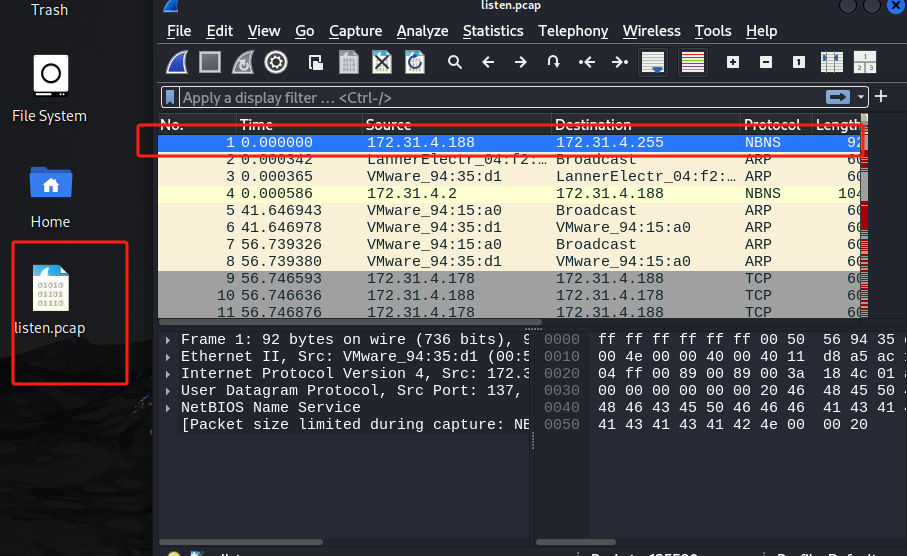
Task: Toggle auto-scroll to last packet
Action: (653, 62)
